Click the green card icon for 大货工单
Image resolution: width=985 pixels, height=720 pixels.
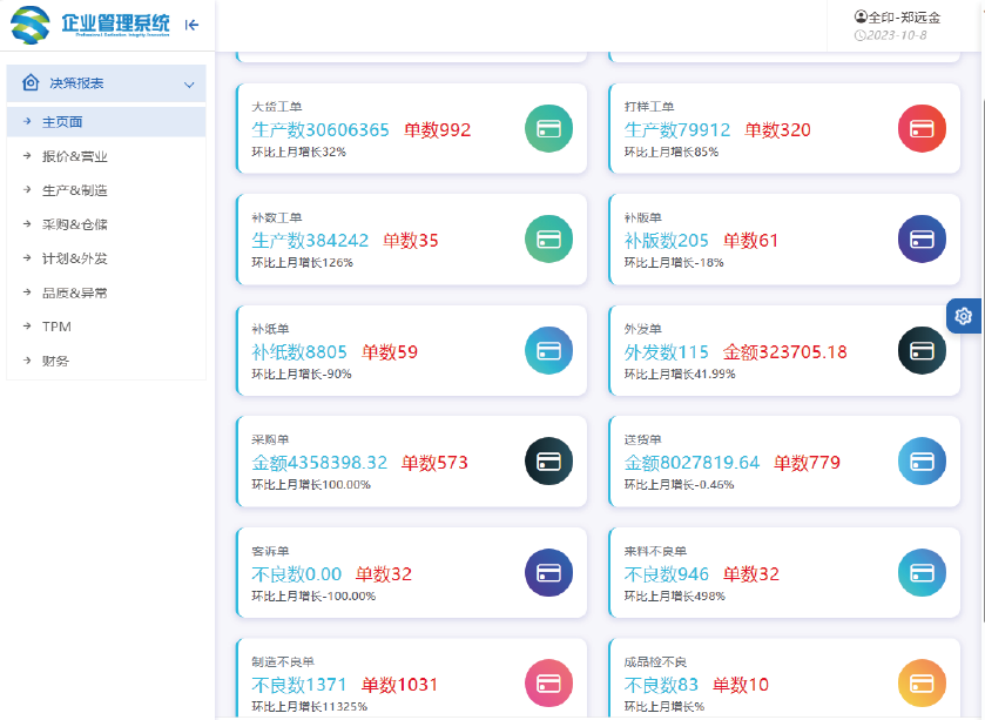coord(548,129)
